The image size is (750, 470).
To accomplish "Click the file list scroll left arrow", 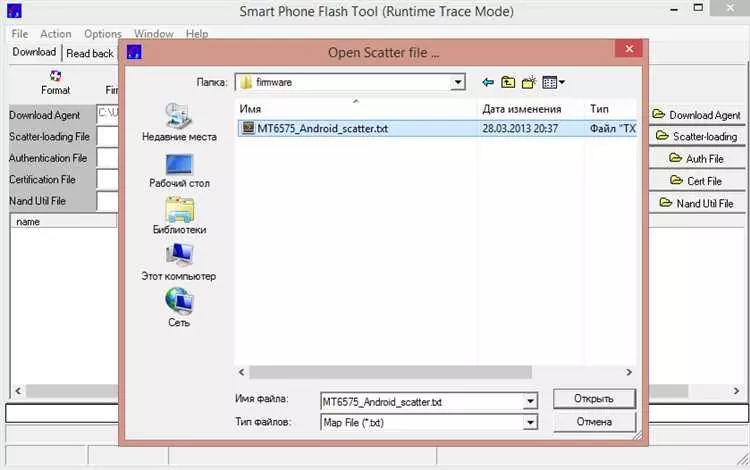I will pos(242,372).
